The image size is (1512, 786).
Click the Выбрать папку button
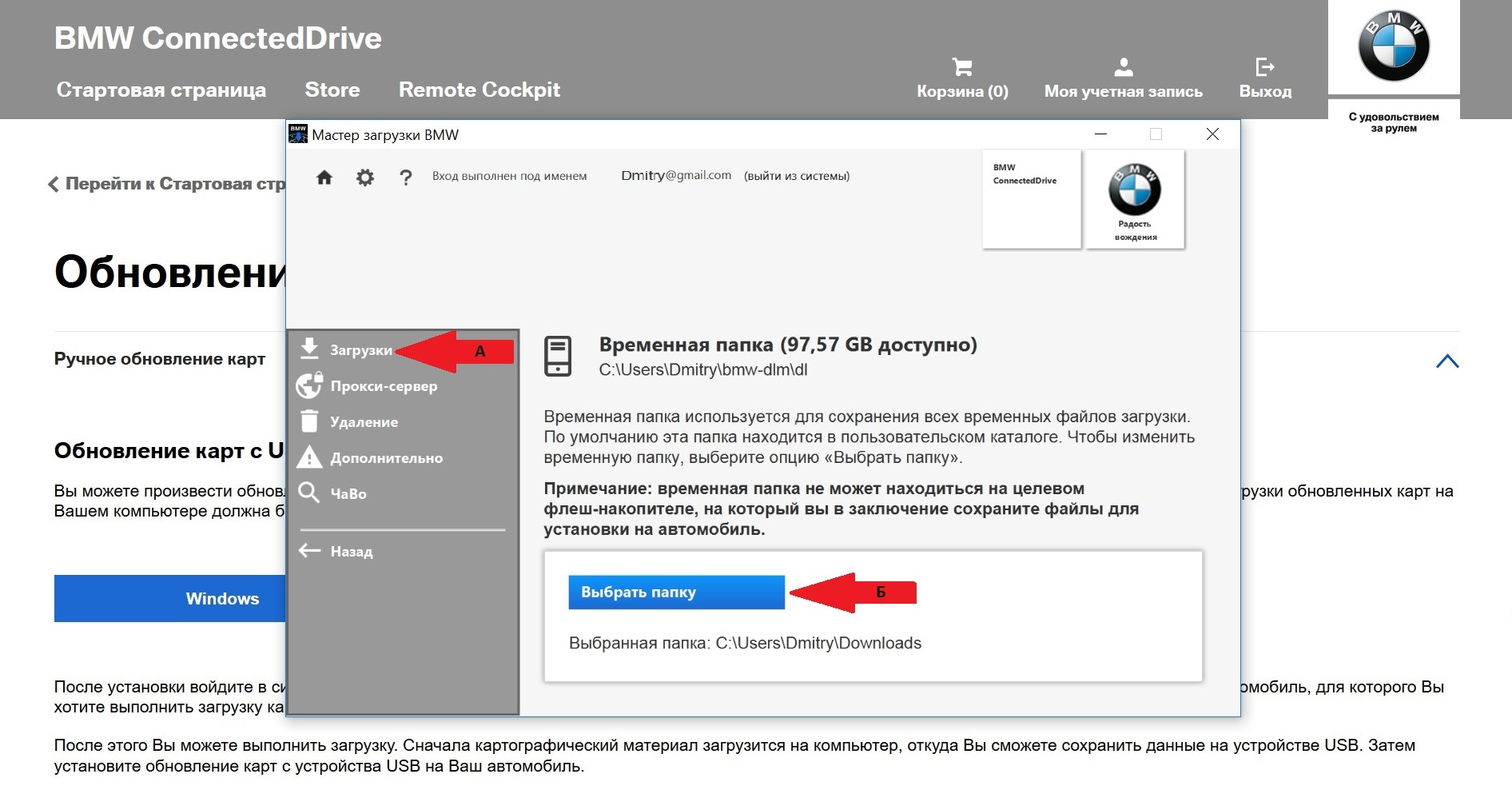676,592
